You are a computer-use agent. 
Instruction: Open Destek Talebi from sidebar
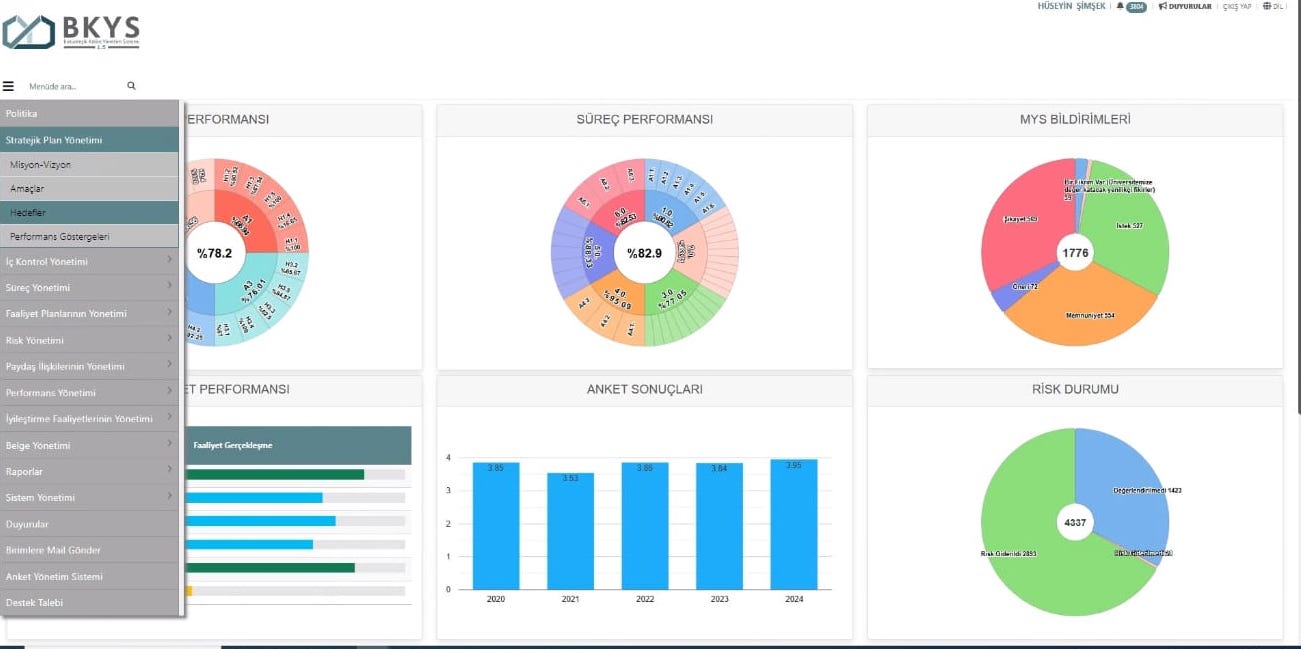89,603
